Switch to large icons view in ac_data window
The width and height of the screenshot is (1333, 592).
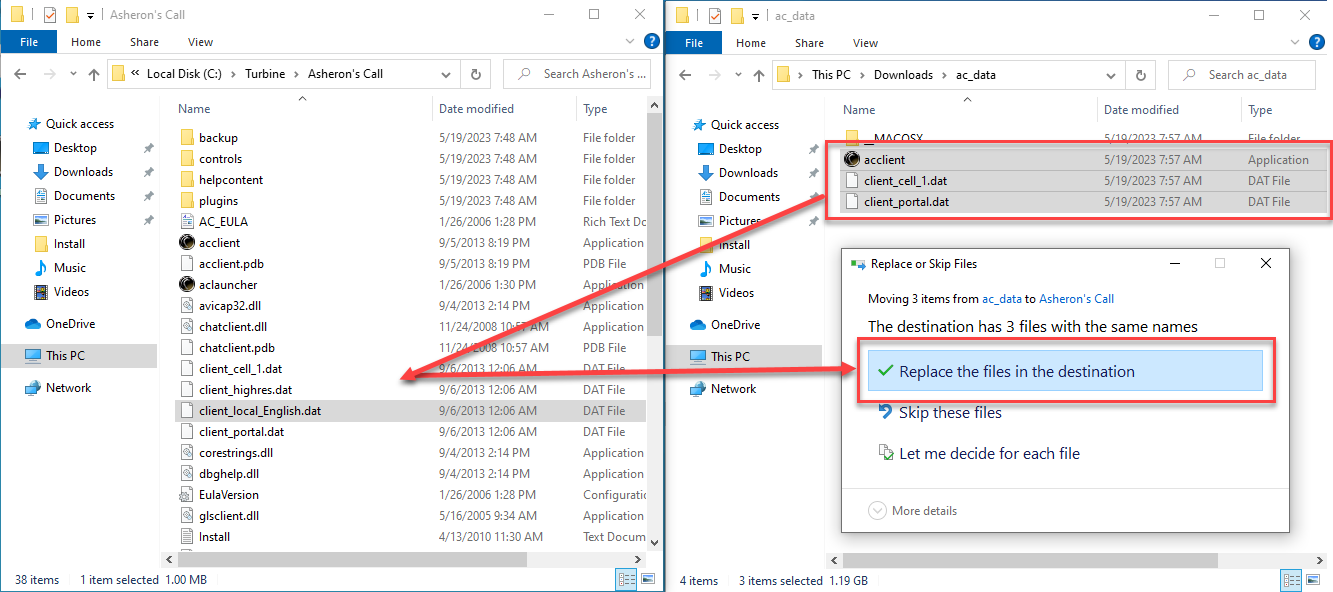click(x=1314, y=580)
